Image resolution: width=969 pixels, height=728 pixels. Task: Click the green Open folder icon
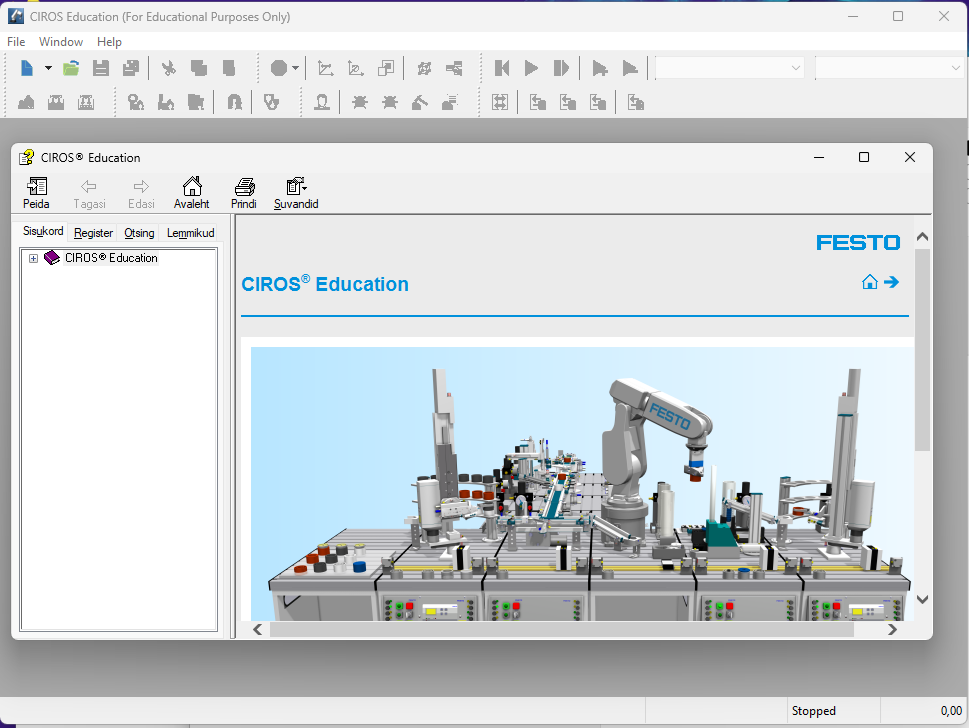click(71, 68)
